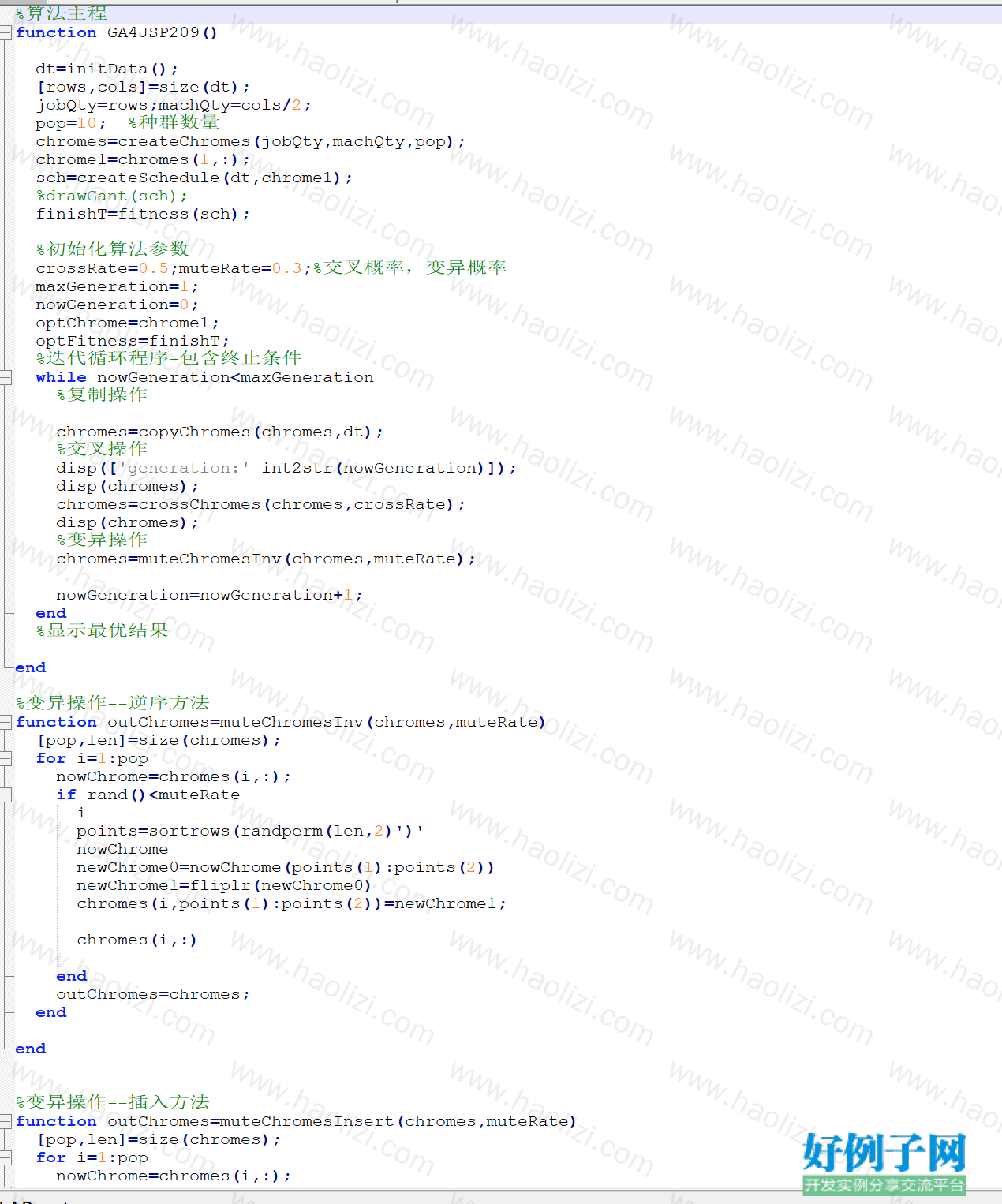Click the optChrome=chrome1; line
Viewport: 1002px width, 1204px height.
(128, 323)
